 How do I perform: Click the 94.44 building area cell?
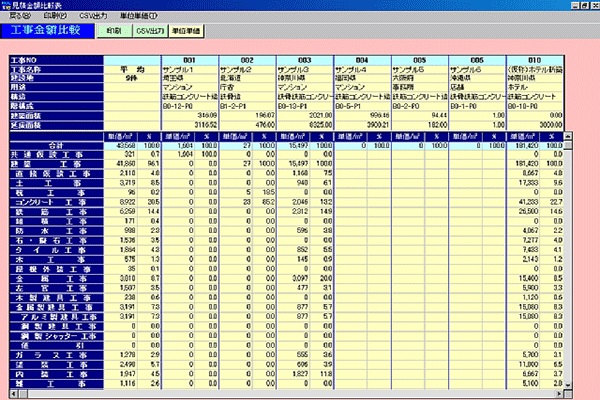coord(419,116)
